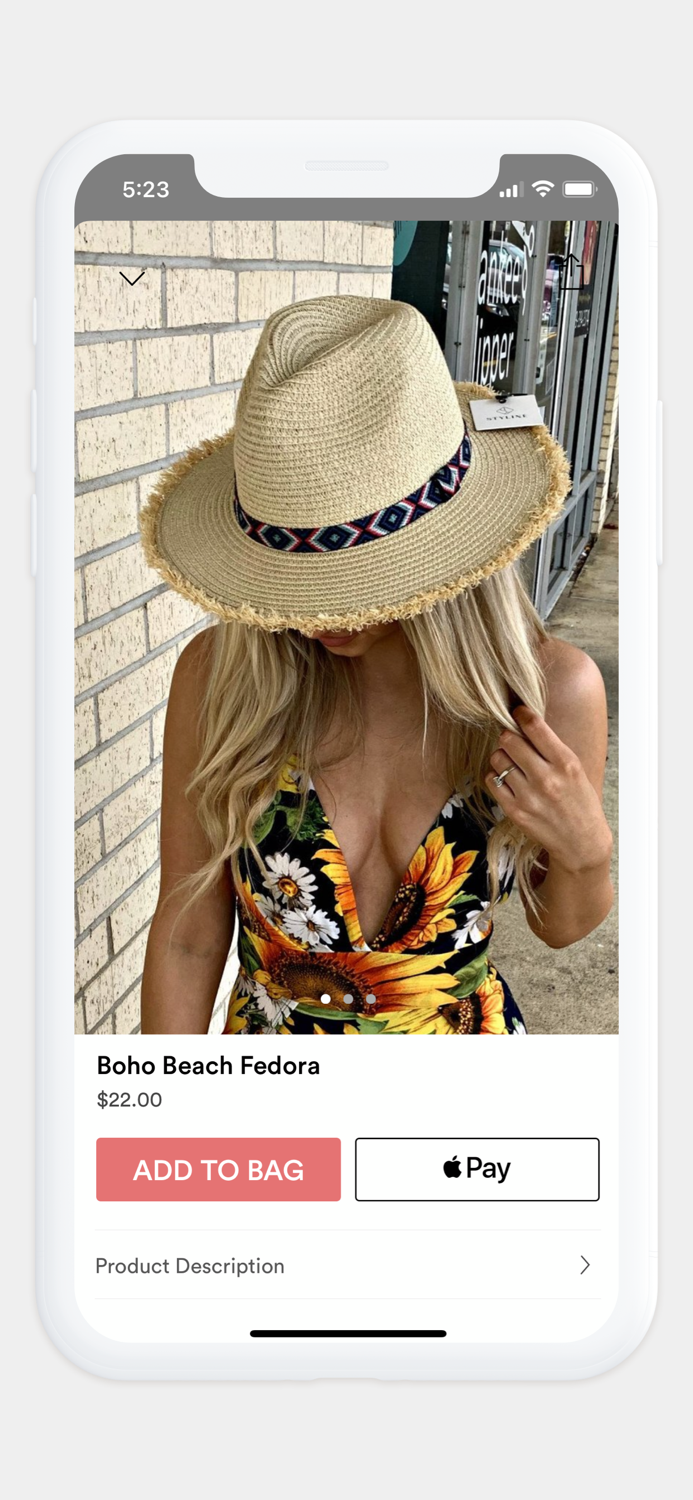This screenshot has height=1500, width=693.
Task: Click the ADD TO BAG button
Action: 218,1169
